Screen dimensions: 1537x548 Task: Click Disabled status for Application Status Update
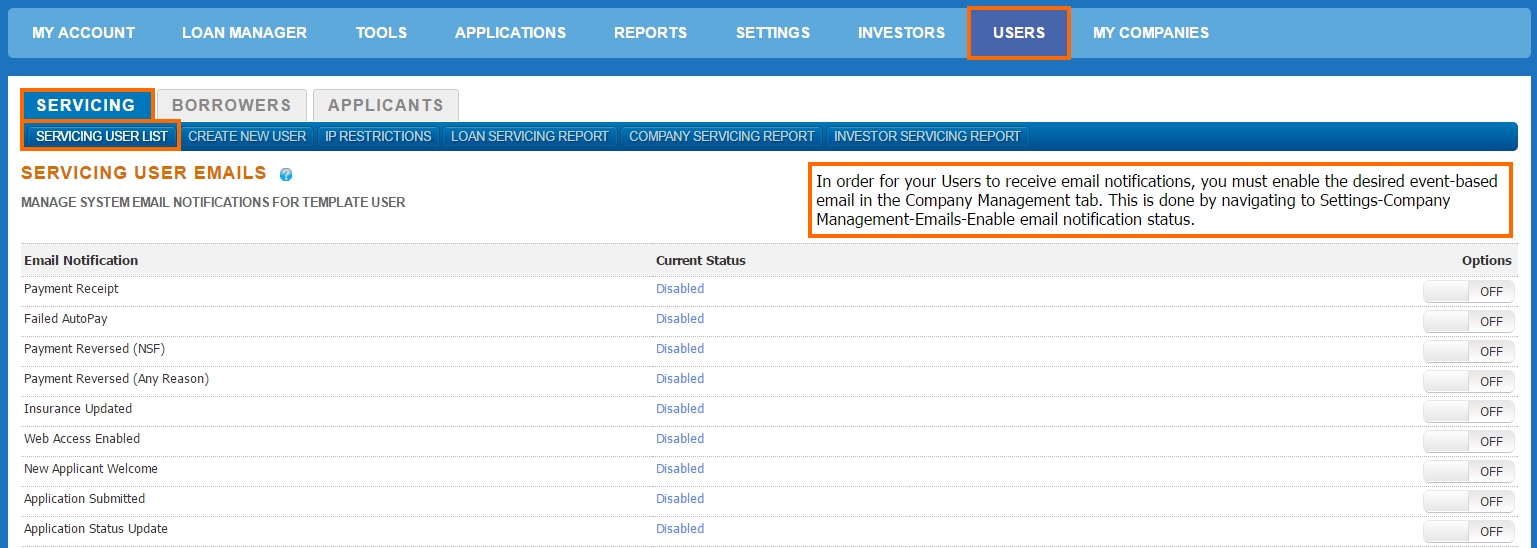coord(680,529)
